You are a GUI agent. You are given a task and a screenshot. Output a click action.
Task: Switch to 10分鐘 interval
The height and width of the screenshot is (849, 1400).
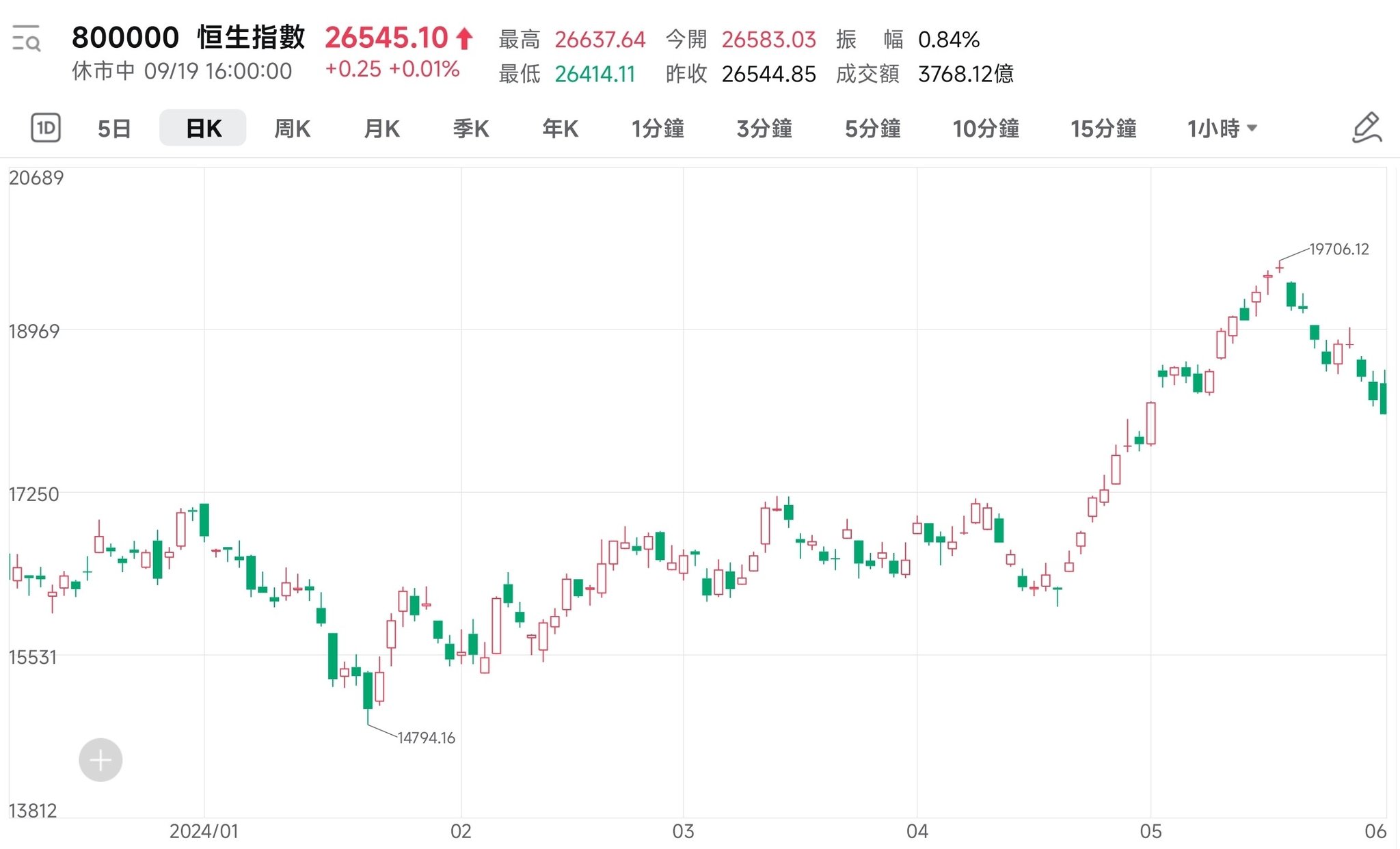pos(986,129)
